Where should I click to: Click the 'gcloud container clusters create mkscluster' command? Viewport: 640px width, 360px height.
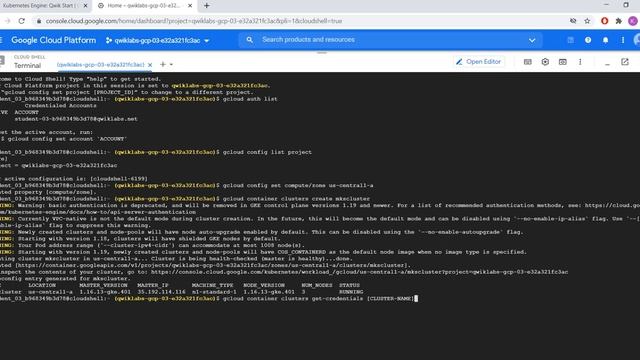pyautogui.click(x=296, y=198)
